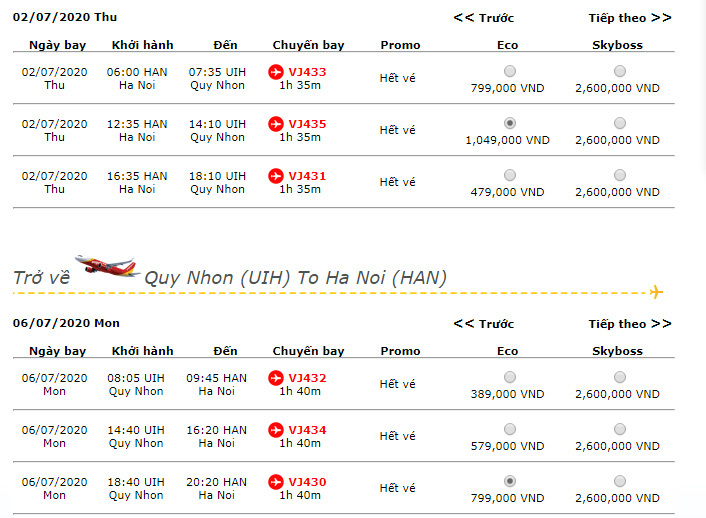Image resolution: width=706 pixels, height=518 pixels.
Task: Click the VJ435 flight airline icon
Action: pyautogui.click(x=277, y=124)
